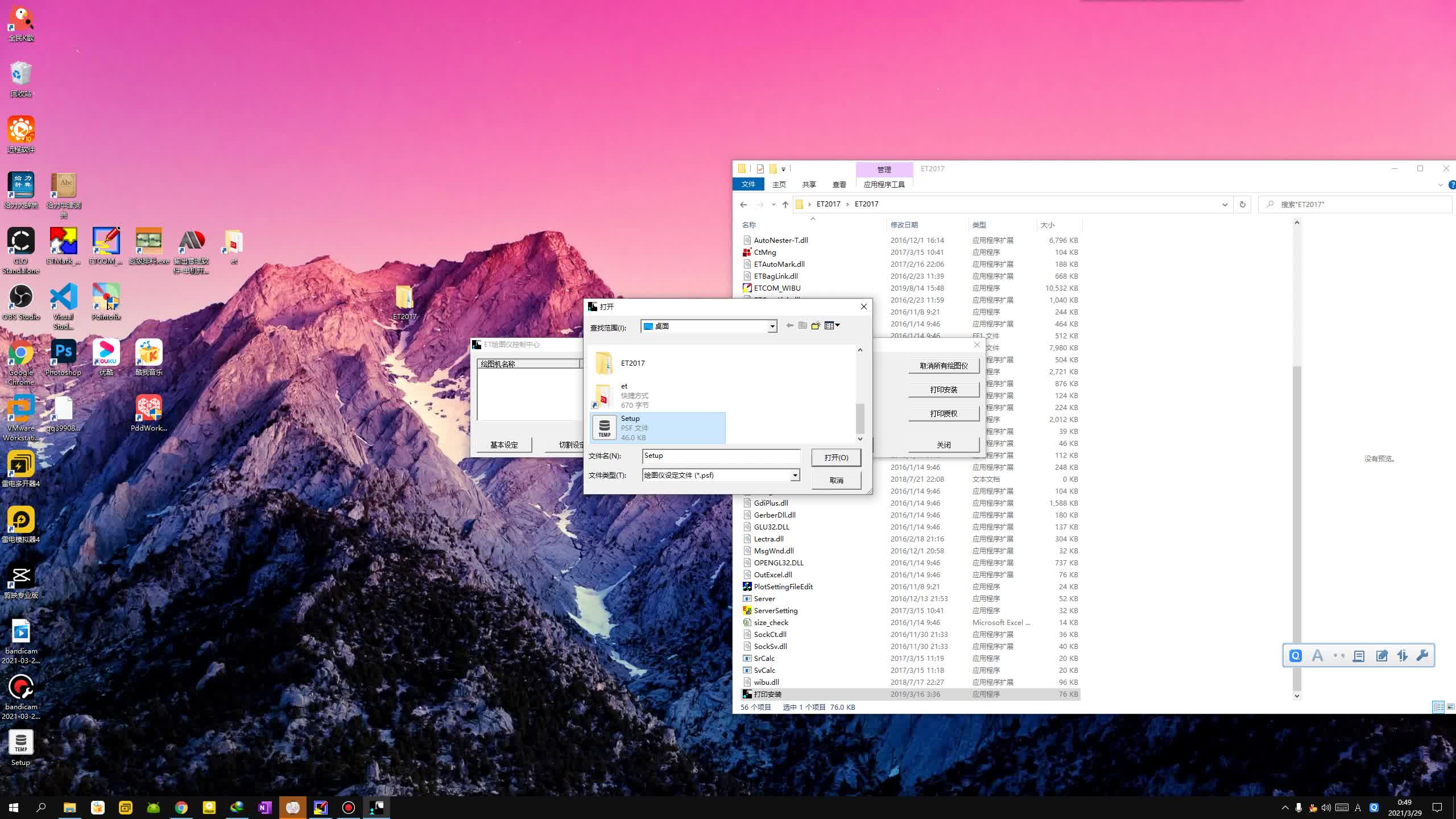Expand the 文件类型 file type dropdown
The height and width of the screenshot is (819, 1456).
pyautogui.click(x=795, y=475)
